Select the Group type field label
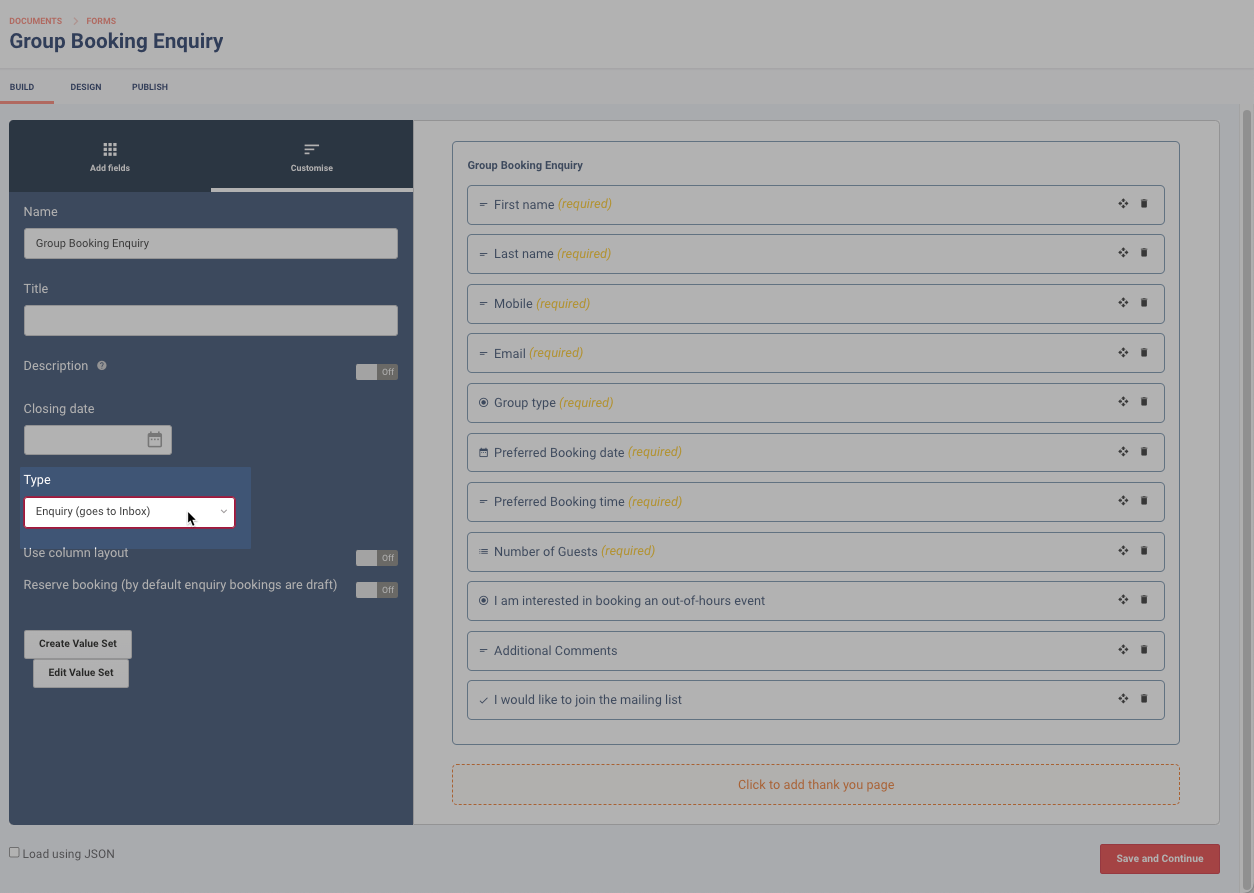 pos(525,403)
